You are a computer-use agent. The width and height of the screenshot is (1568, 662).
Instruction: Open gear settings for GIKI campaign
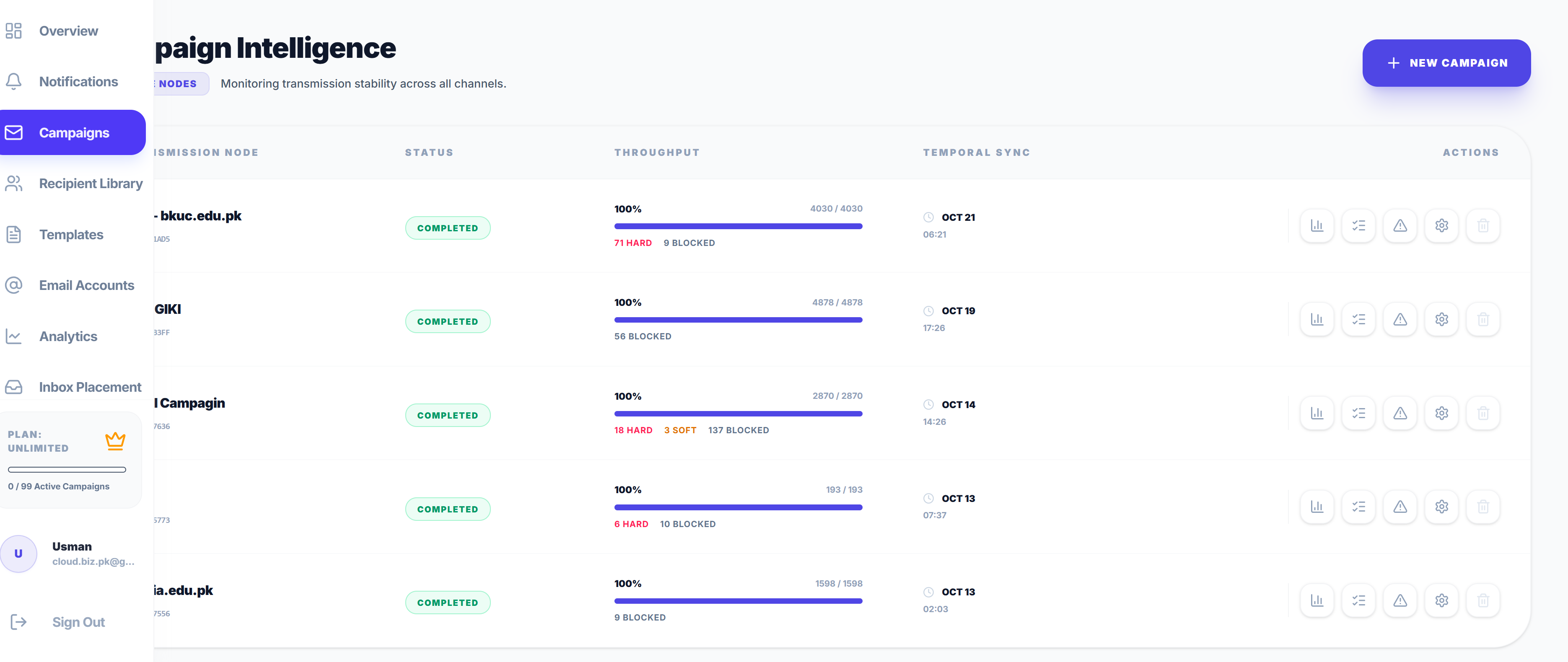(x=1441, y=319)
